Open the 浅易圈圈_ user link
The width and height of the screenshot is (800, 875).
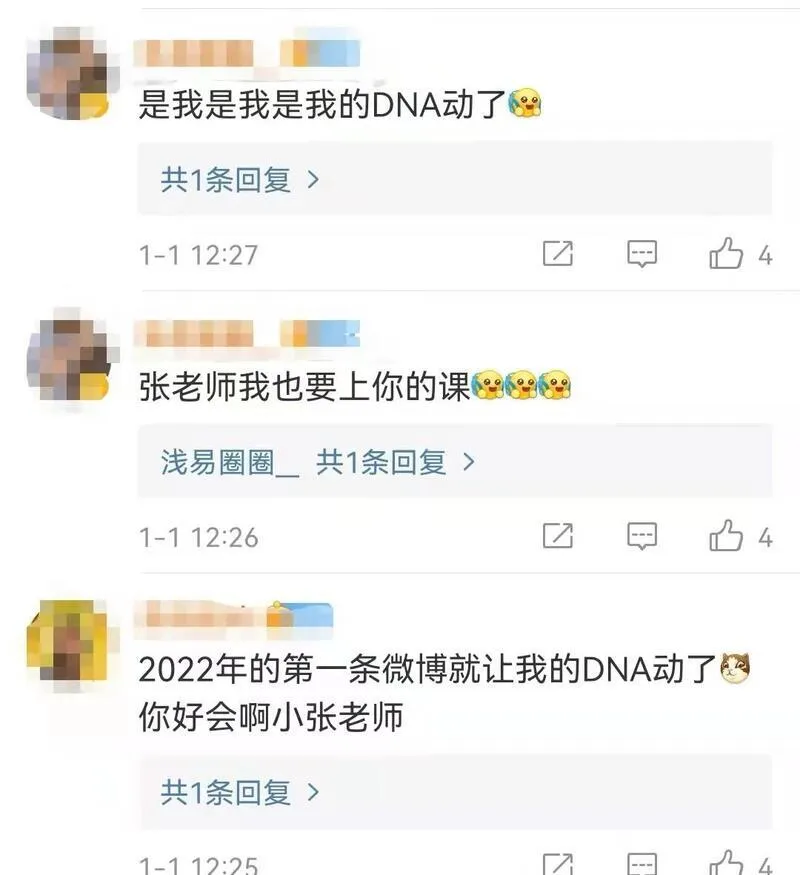tap(230, 463)
